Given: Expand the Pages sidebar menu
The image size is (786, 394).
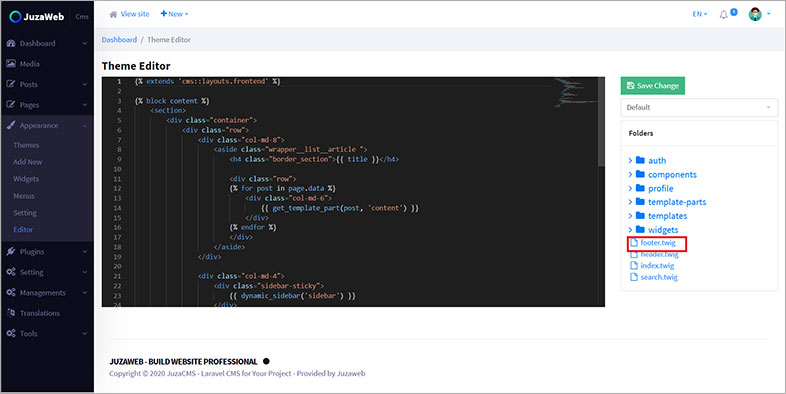Looking at the screenshot, I should [x=47, y=105].
